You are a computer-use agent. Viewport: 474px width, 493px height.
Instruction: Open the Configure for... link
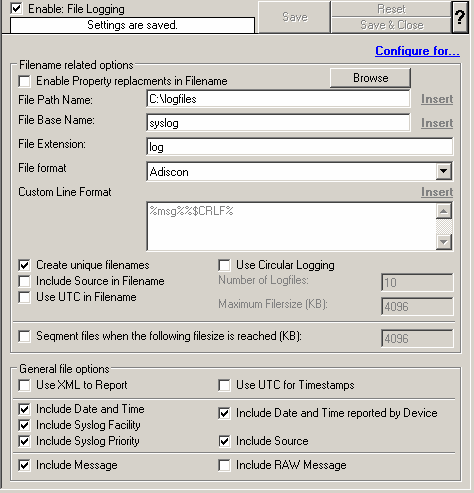(417, 51)
